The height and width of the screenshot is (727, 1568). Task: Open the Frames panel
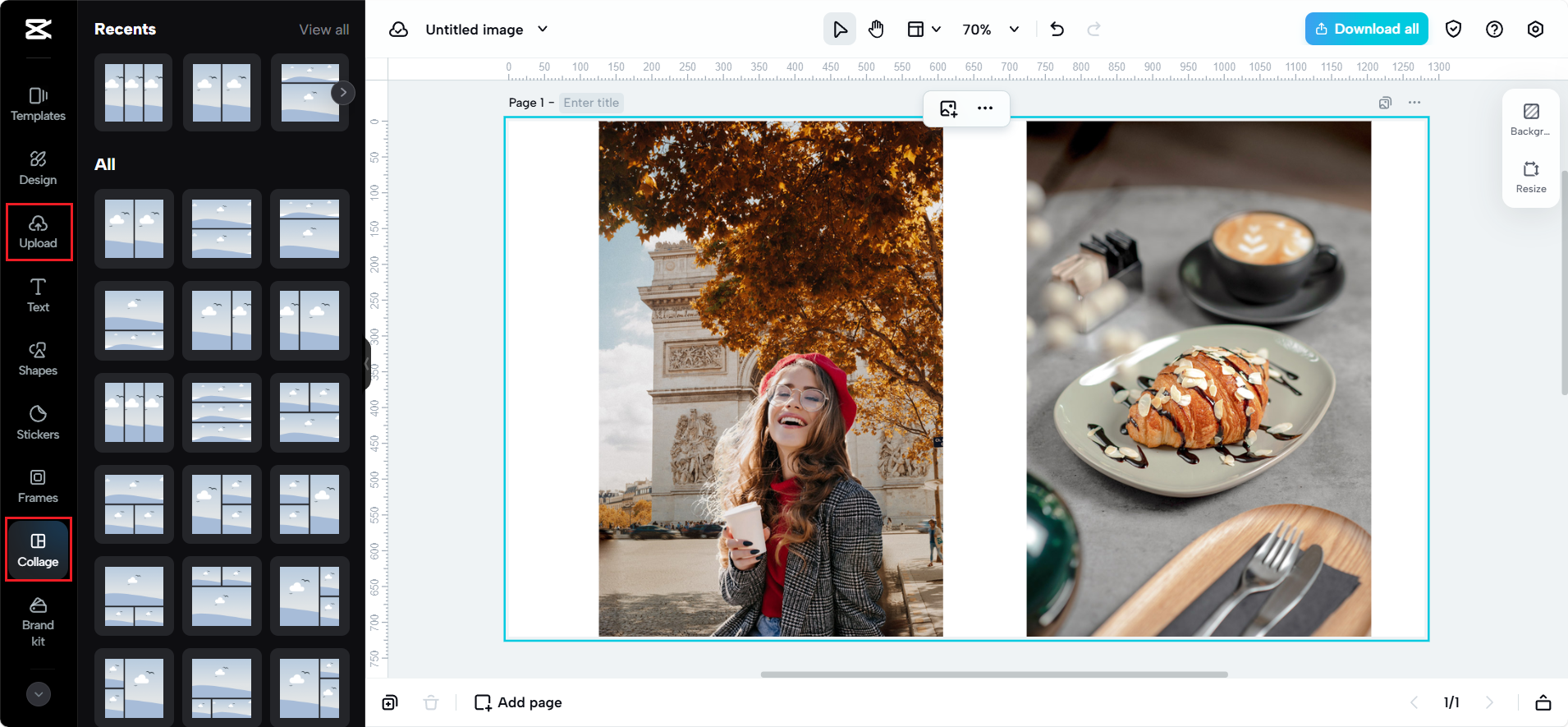click(38, 486)
